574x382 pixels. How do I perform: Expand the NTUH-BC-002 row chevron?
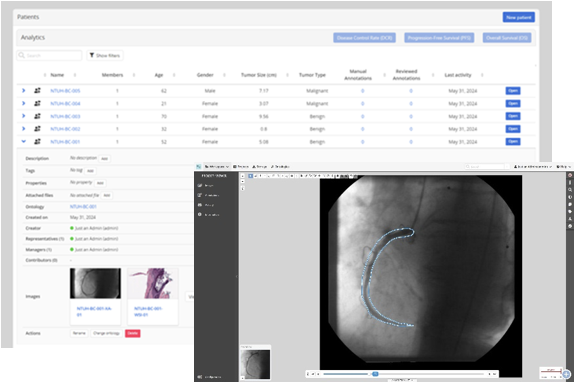coord(23,129)
